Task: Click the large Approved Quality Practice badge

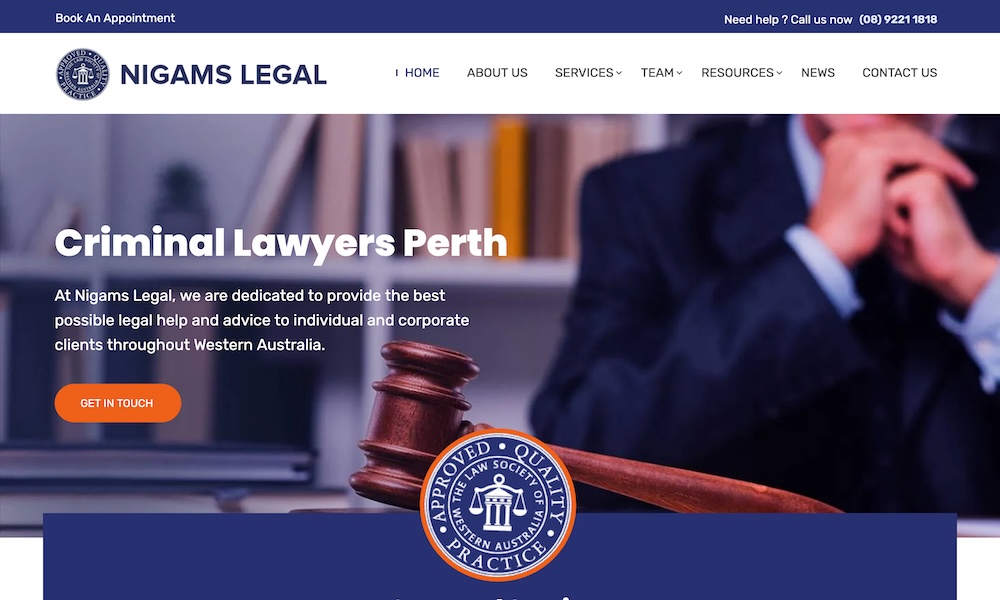Action: (498, 504)
